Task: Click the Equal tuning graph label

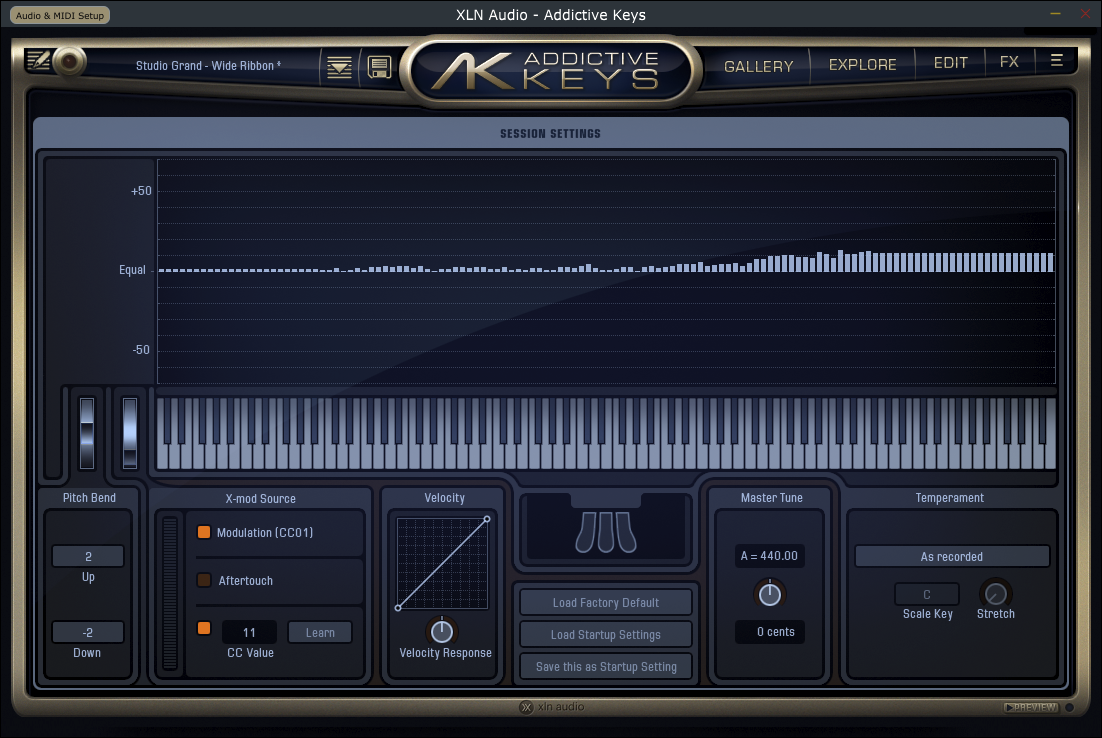Action: click(132, 270)
